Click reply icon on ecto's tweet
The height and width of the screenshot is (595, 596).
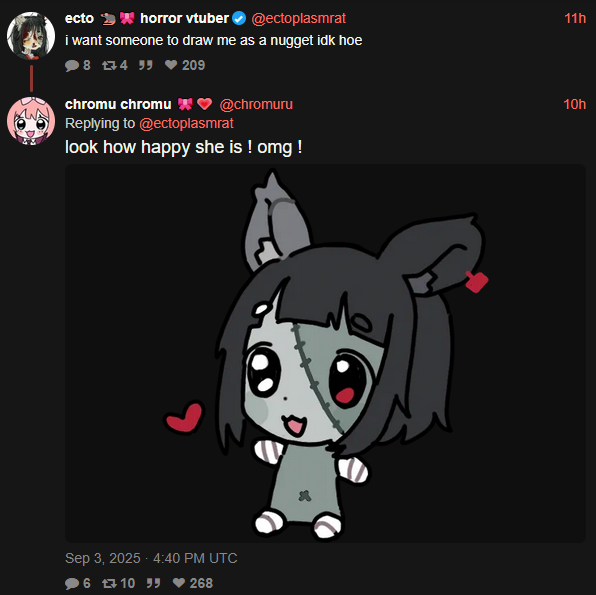click(72, 65)
